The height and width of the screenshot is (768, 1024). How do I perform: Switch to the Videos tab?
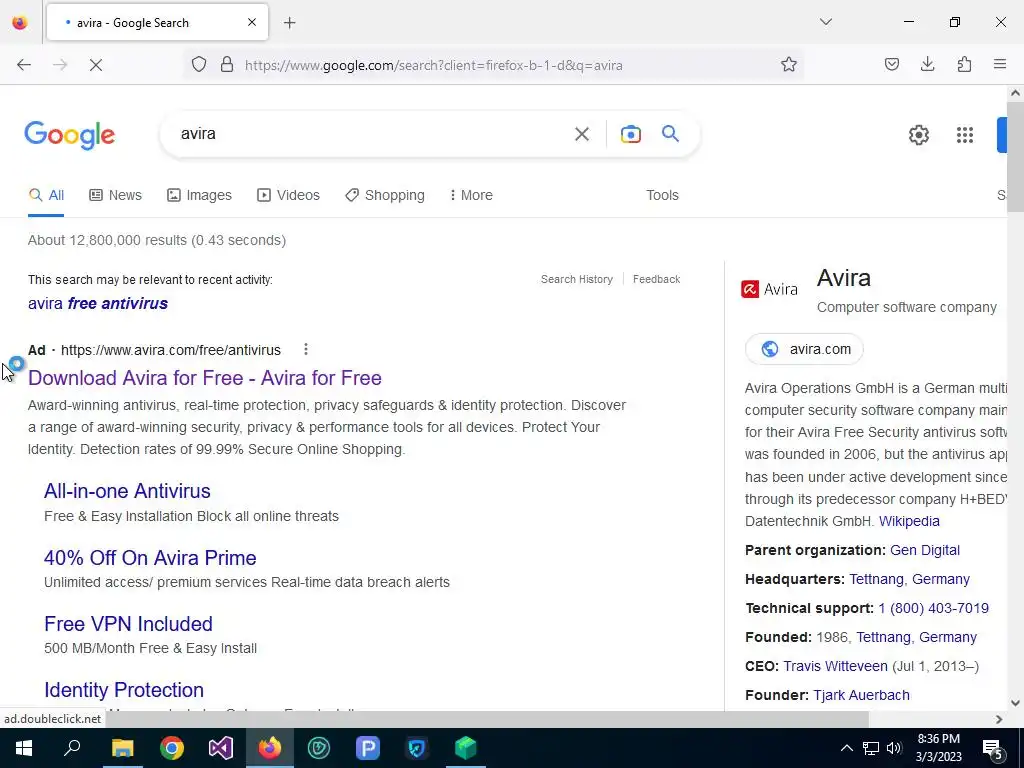point(288,195)
